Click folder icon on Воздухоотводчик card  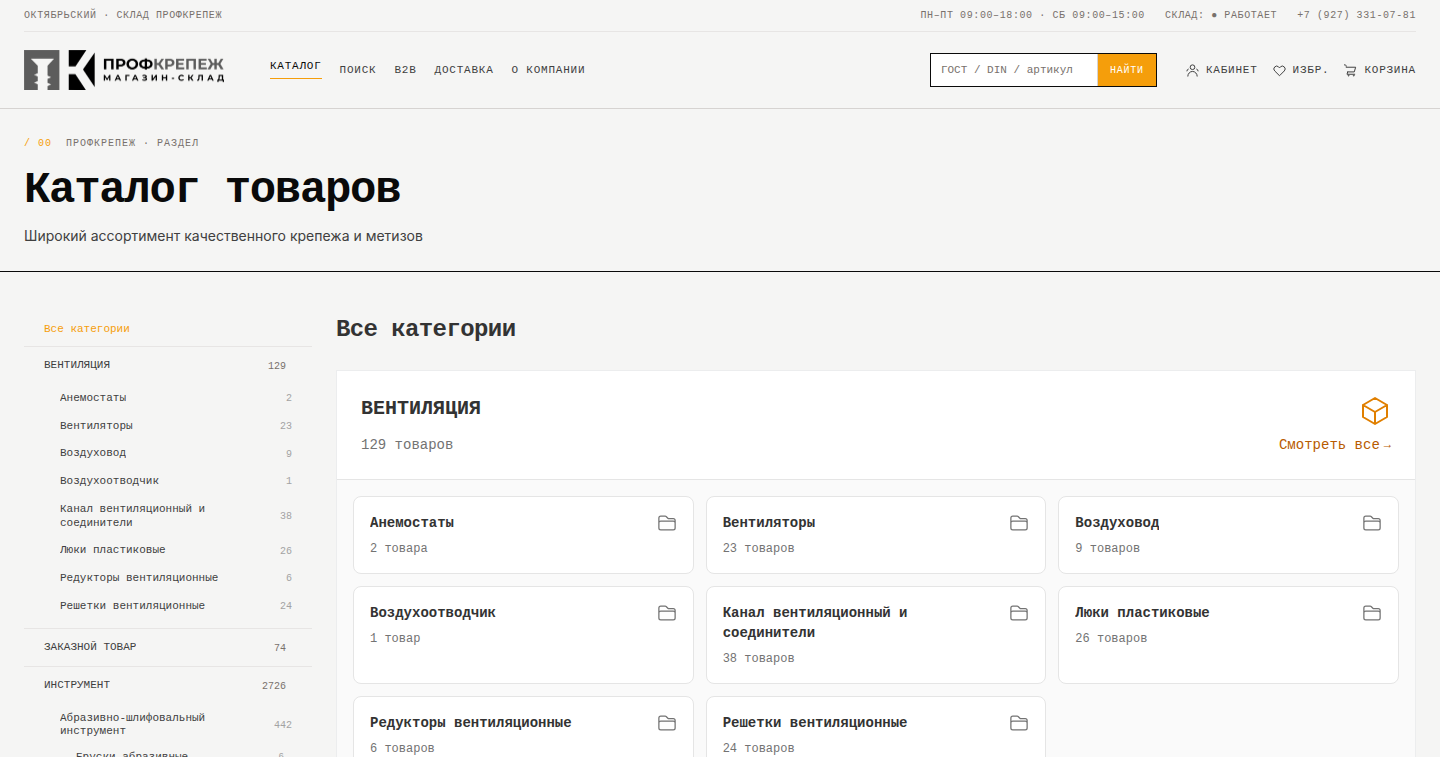tap(667, 613)
